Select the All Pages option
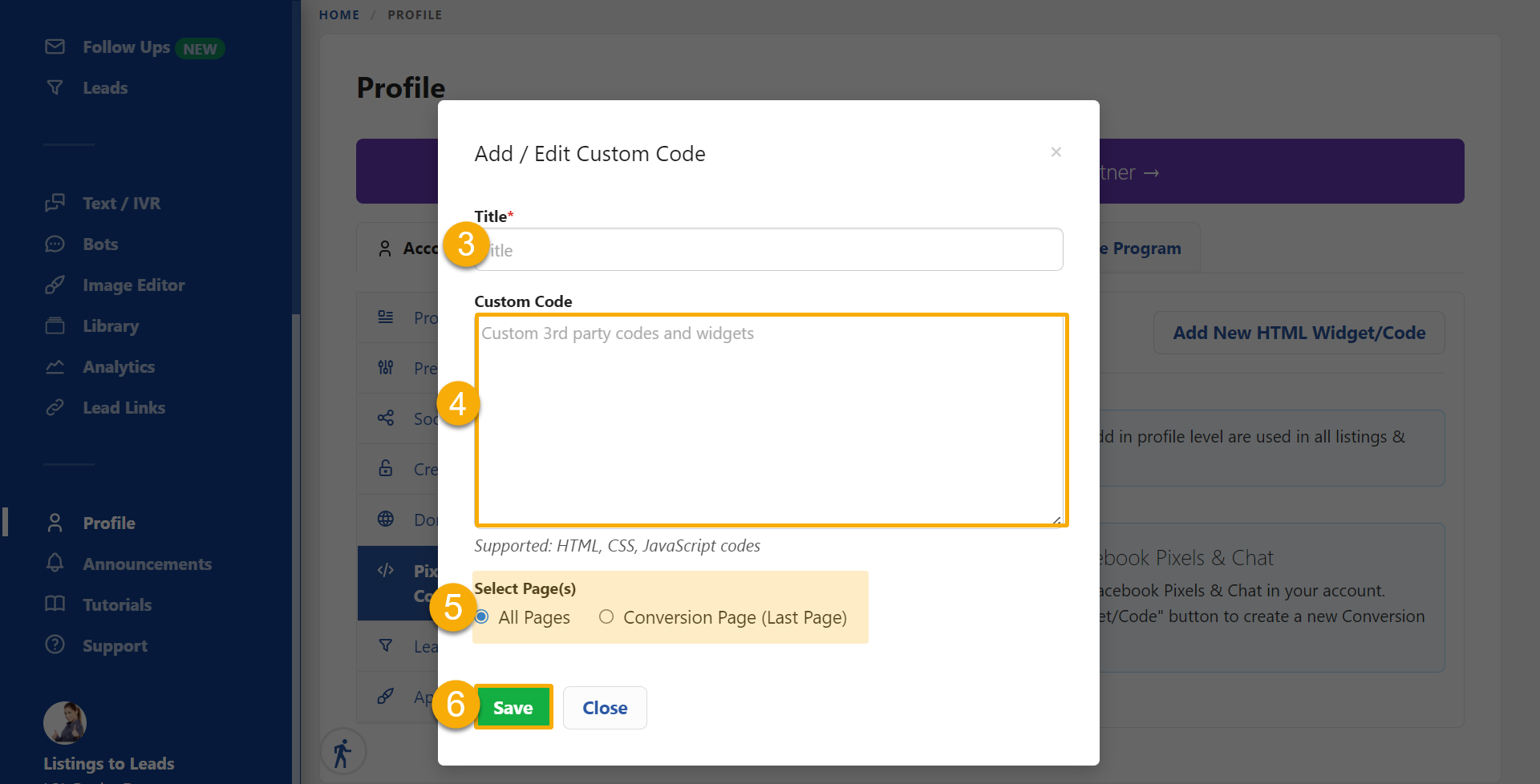This screenshot has height=784, width=1540. coord(481,616)
